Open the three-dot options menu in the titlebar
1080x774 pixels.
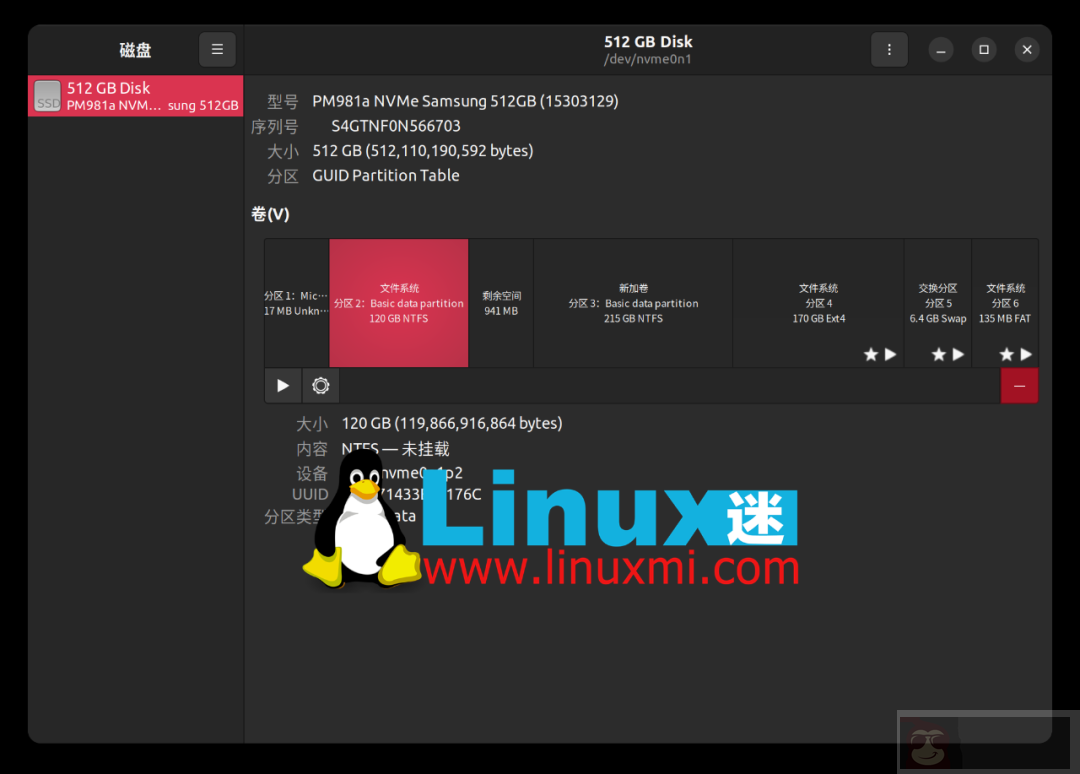(x=889, y=49)
